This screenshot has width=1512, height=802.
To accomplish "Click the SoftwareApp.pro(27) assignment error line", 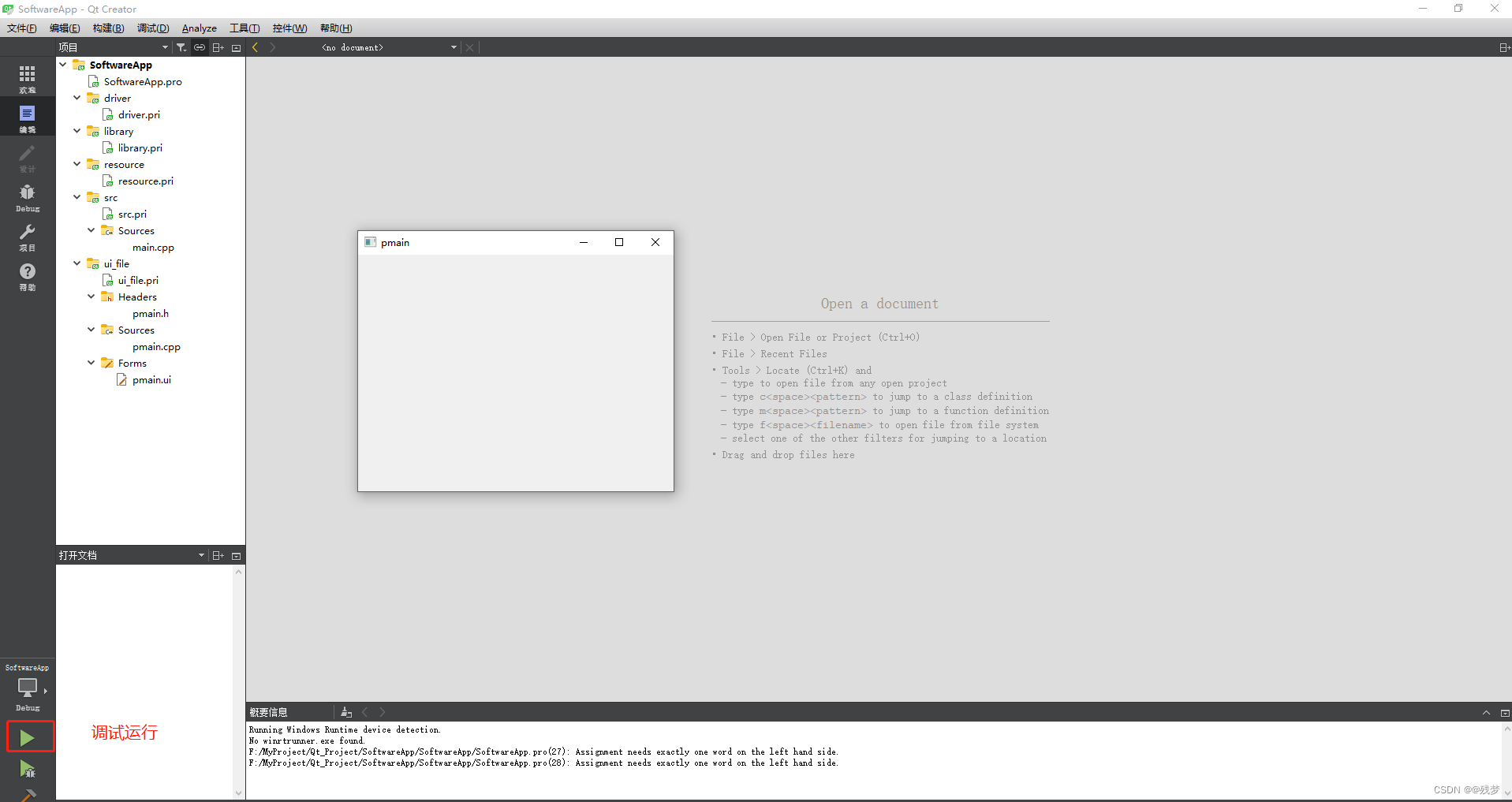I will click(x=543, y=752).
